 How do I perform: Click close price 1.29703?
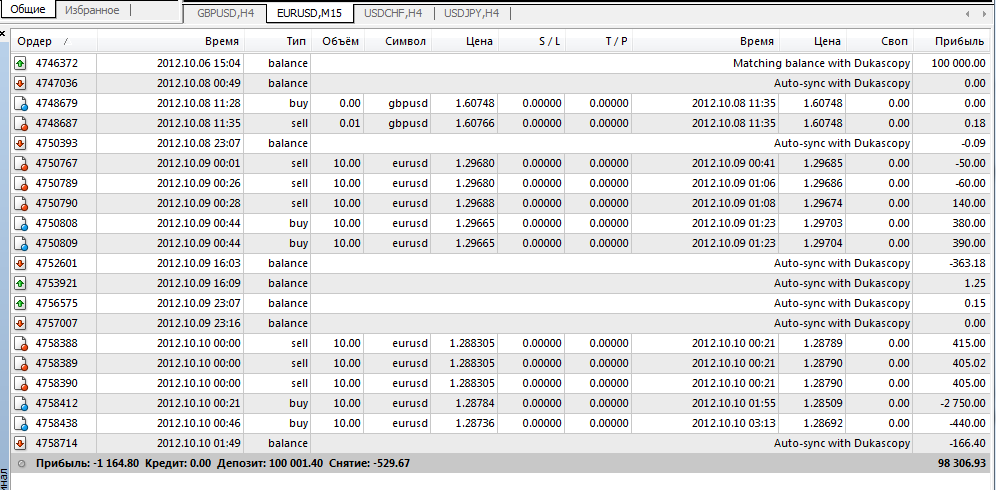point(823,224)
